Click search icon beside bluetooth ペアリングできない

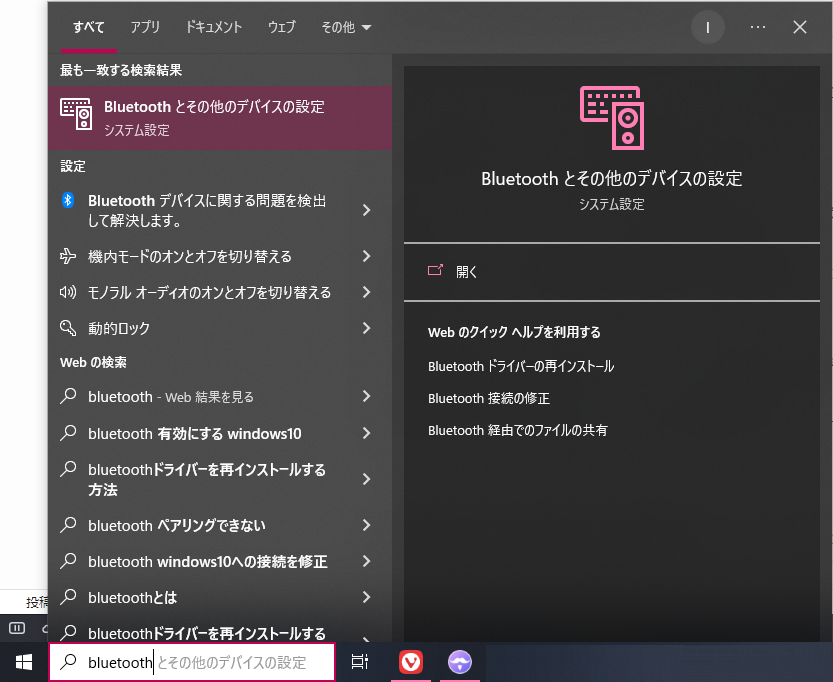(68, 525)
